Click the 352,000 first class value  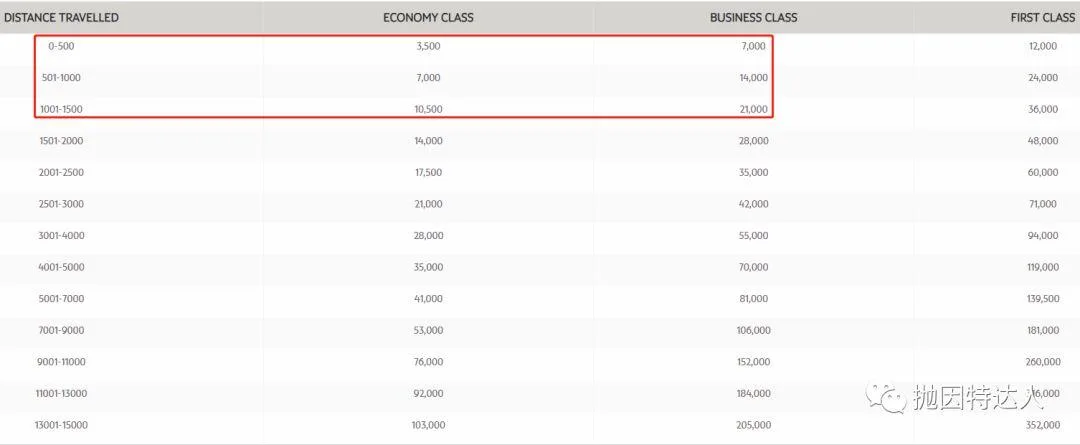[x=1040, y=425]
